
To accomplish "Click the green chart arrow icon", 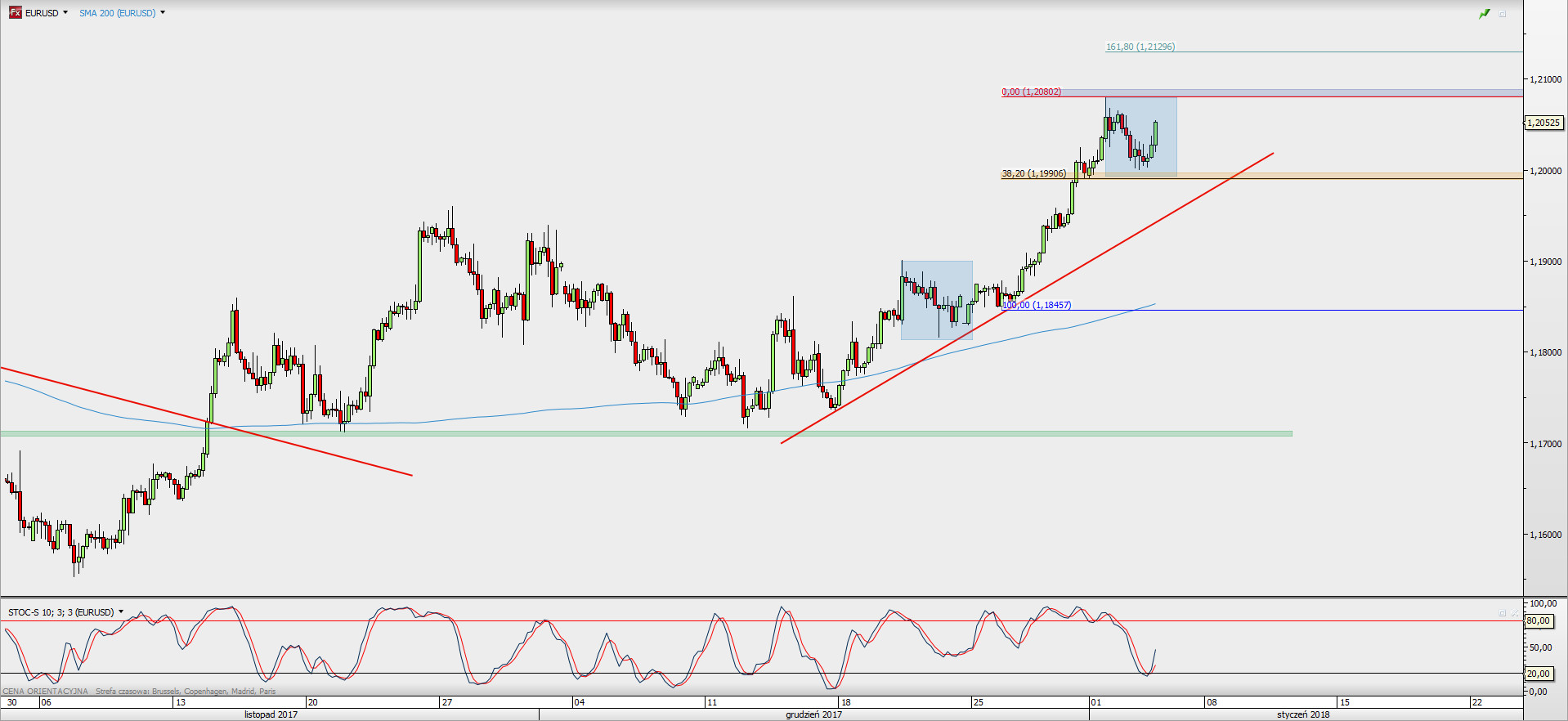I will (1485, 14).
